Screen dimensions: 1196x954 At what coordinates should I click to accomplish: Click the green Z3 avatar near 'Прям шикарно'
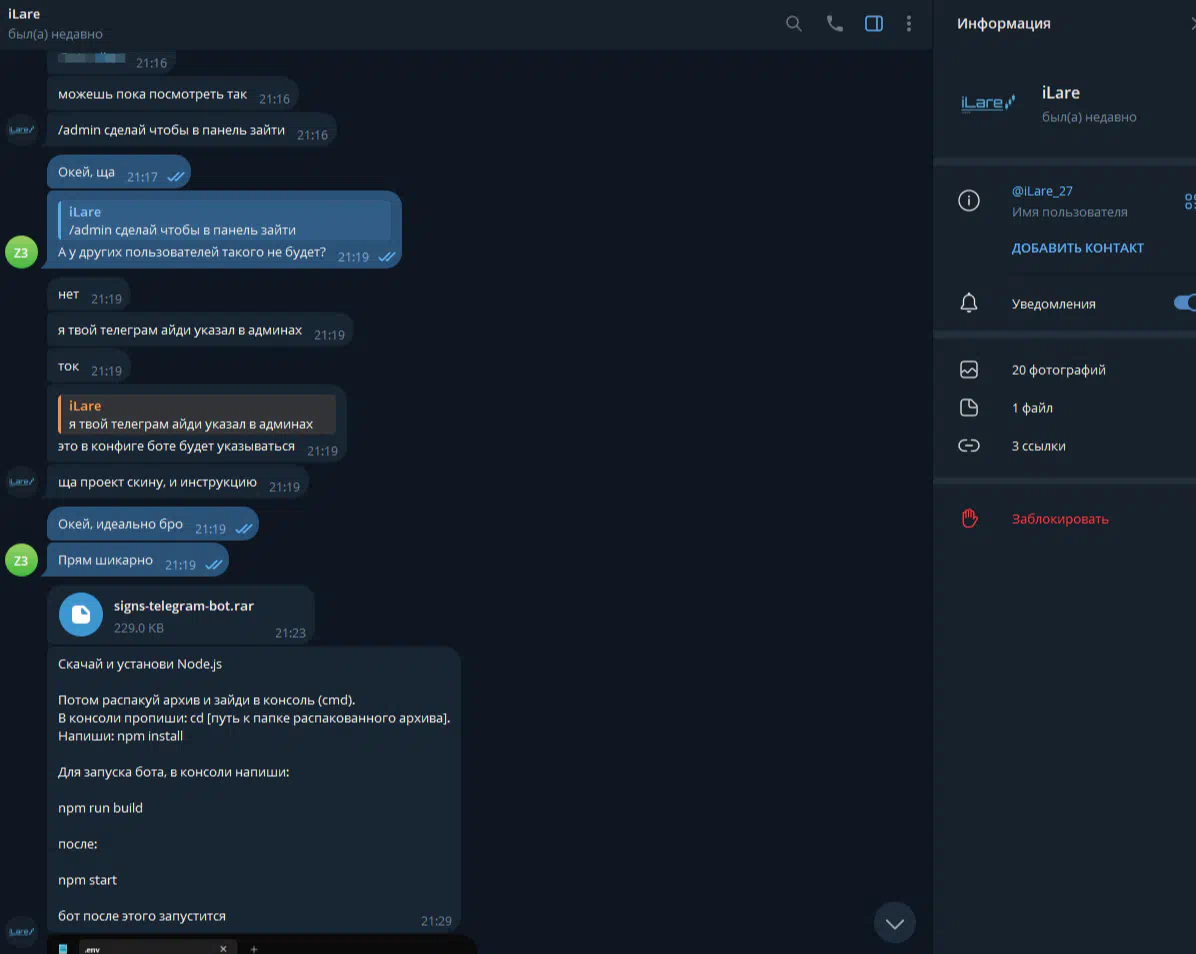pyautogui.click(x=21, y=561)
